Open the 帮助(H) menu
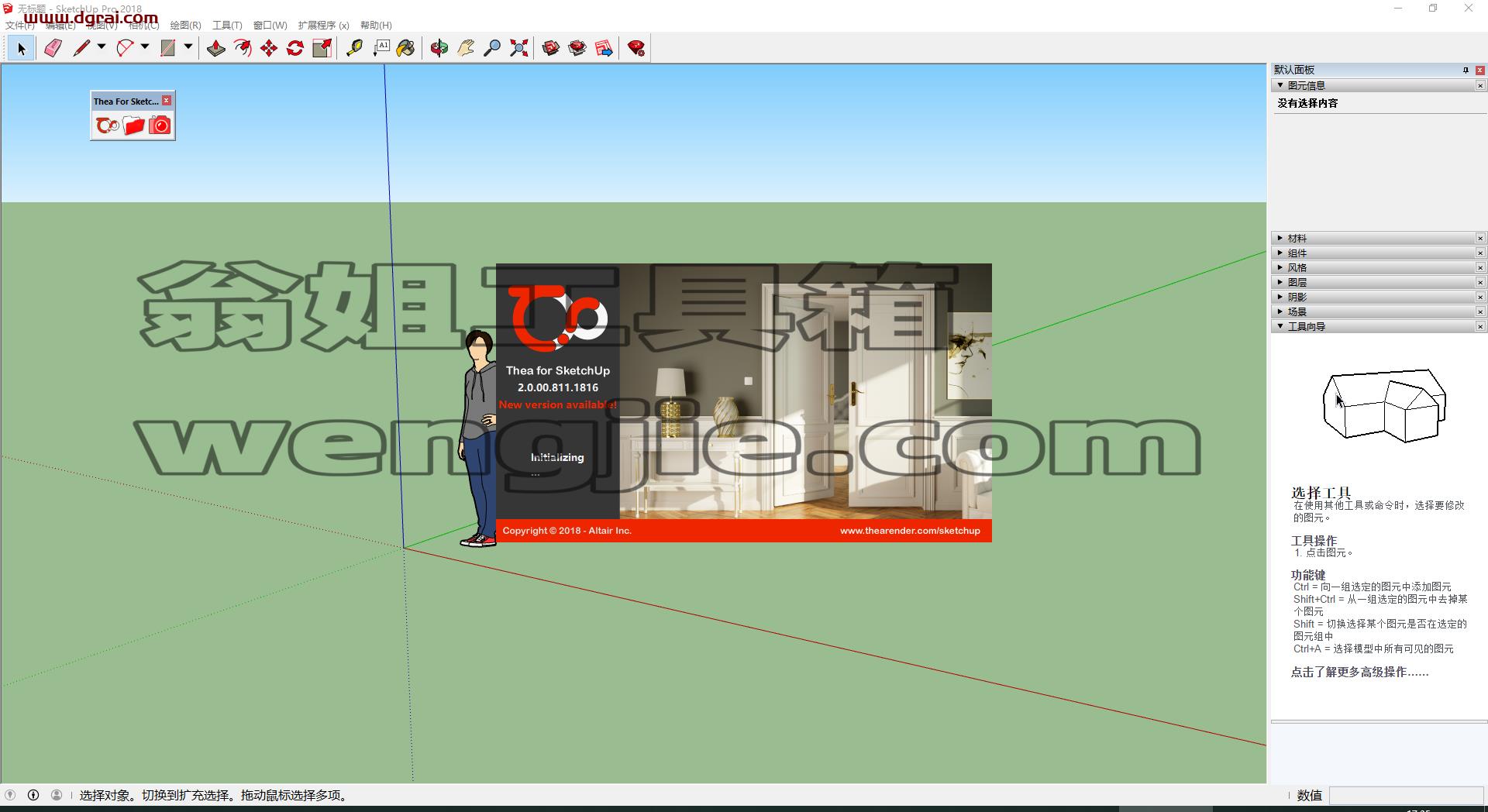 [x=376, y=25]
